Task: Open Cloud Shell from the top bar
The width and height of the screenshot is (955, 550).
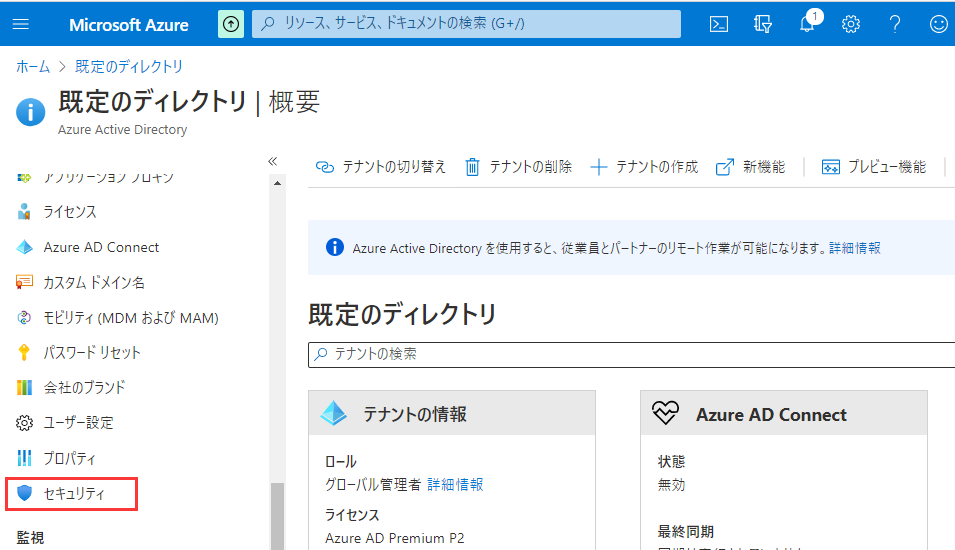Action: [x=718, y=25]
